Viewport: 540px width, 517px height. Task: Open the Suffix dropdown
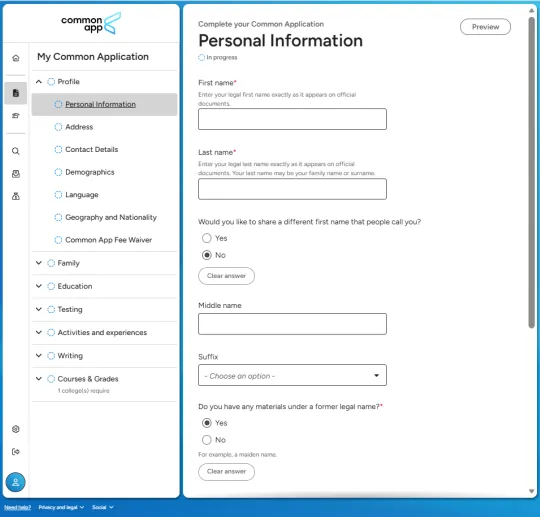(x=292, y=375)
